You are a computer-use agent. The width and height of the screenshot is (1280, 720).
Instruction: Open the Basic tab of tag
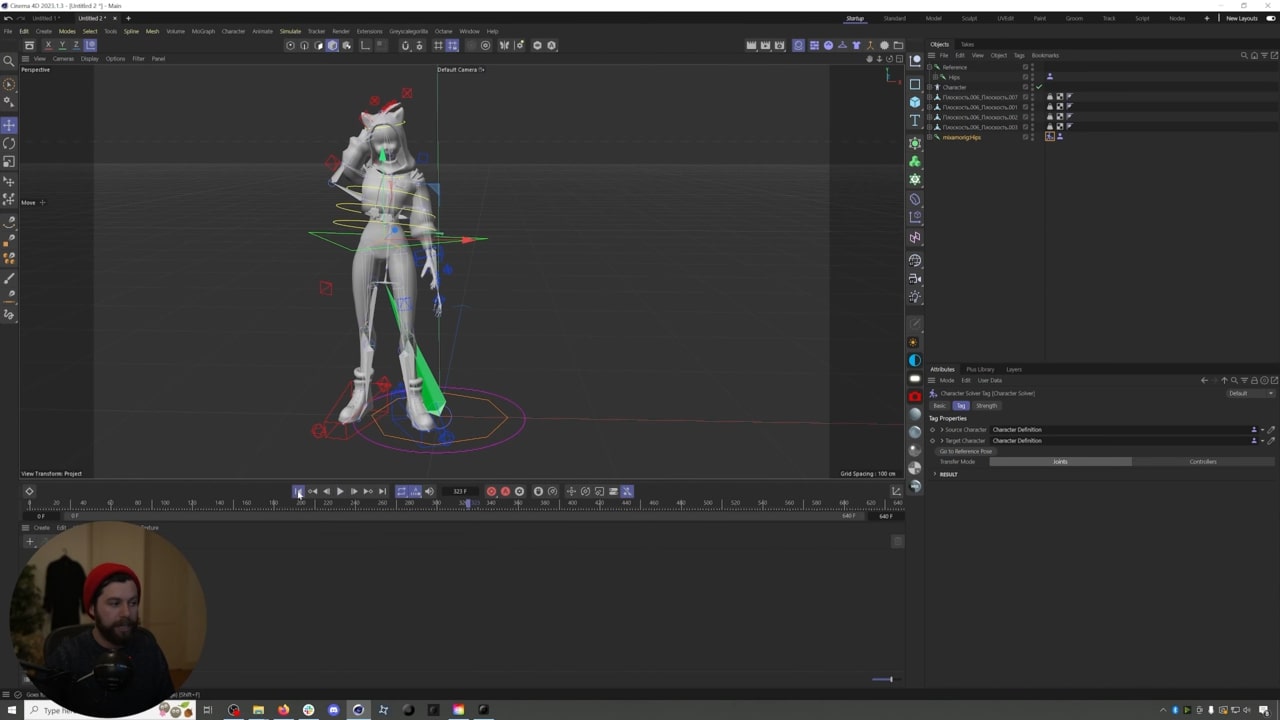(939, 406)
